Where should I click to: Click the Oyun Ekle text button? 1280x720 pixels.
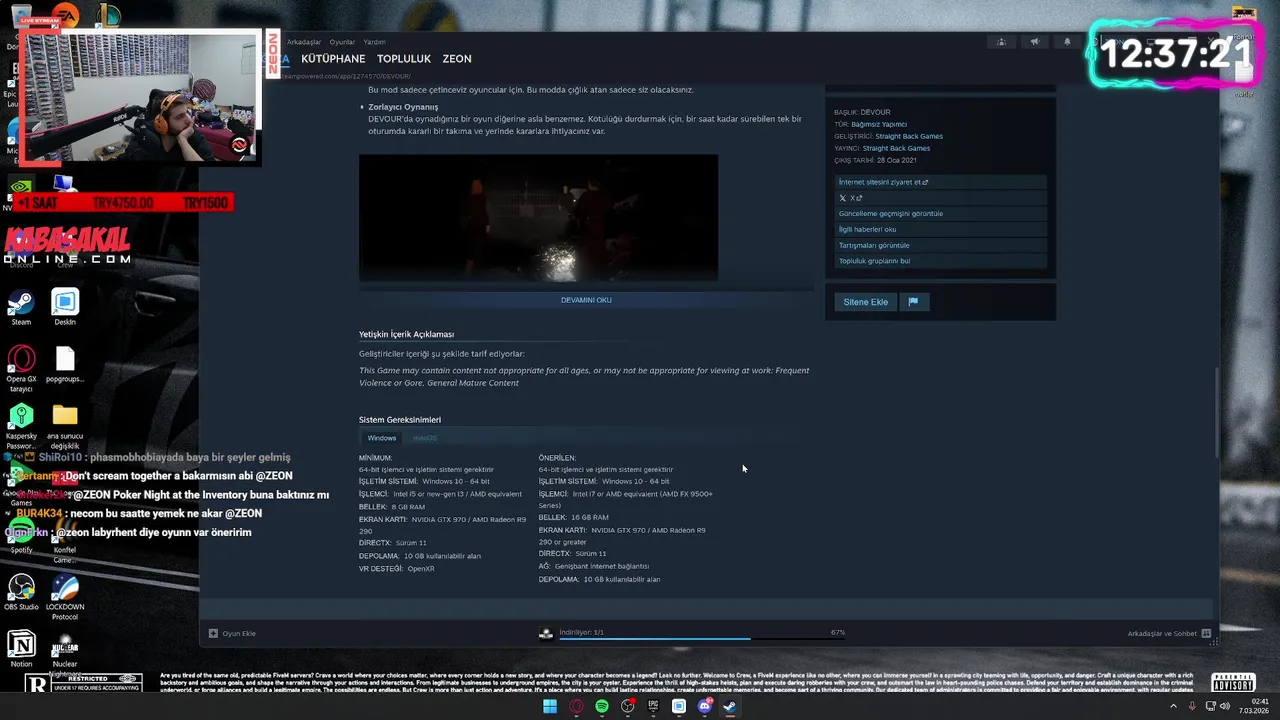(239, 633)
